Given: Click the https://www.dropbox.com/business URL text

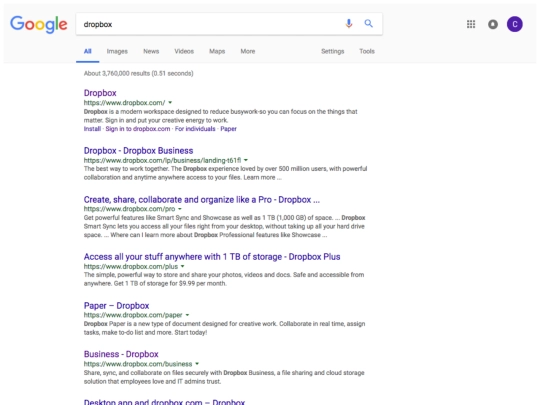Looking at the screenshot, I should (x=138, y=364).
